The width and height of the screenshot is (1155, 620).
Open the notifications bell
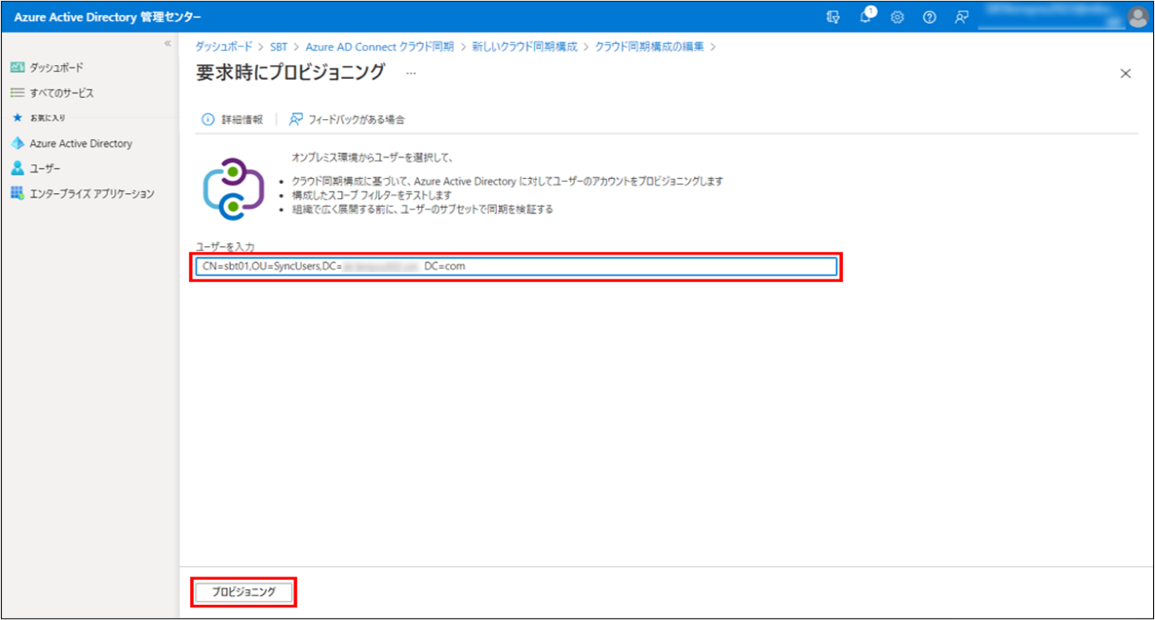pos(866,16)
